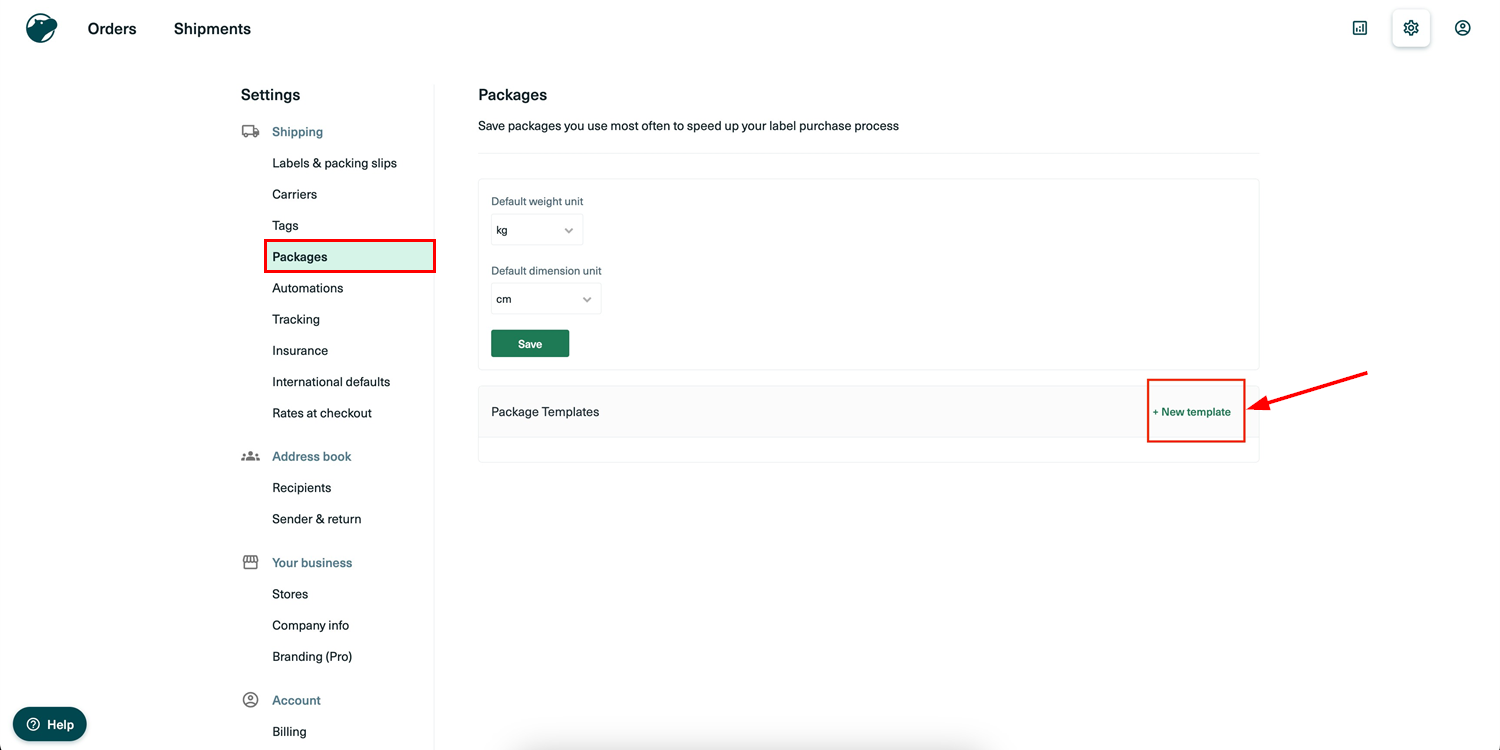The height and width of the screenshot is (750, 1500).
Task: Select Carriers in the settings sidebar
Action: (294, 194)
